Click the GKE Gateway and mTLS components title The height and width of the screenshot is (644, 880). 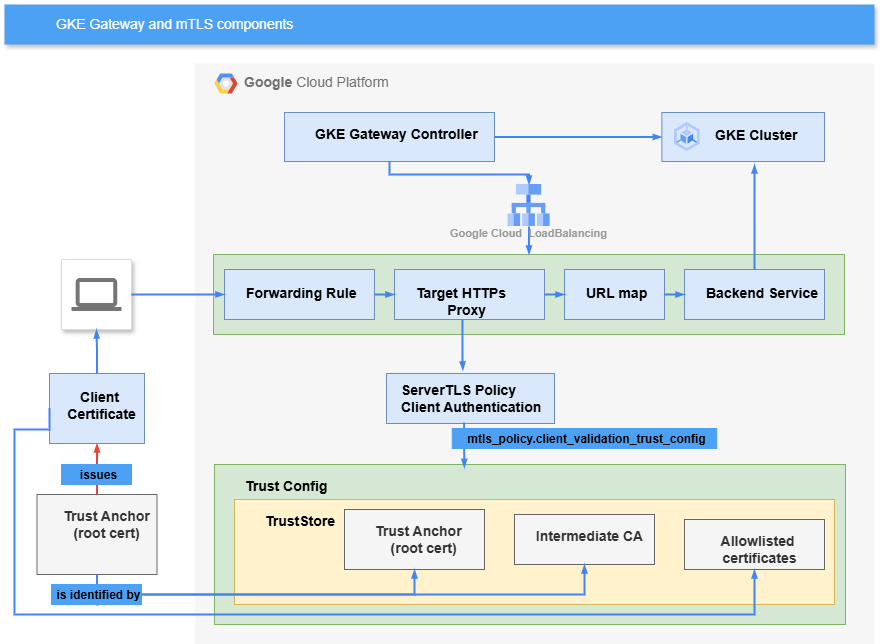click(x=175, y=24)
